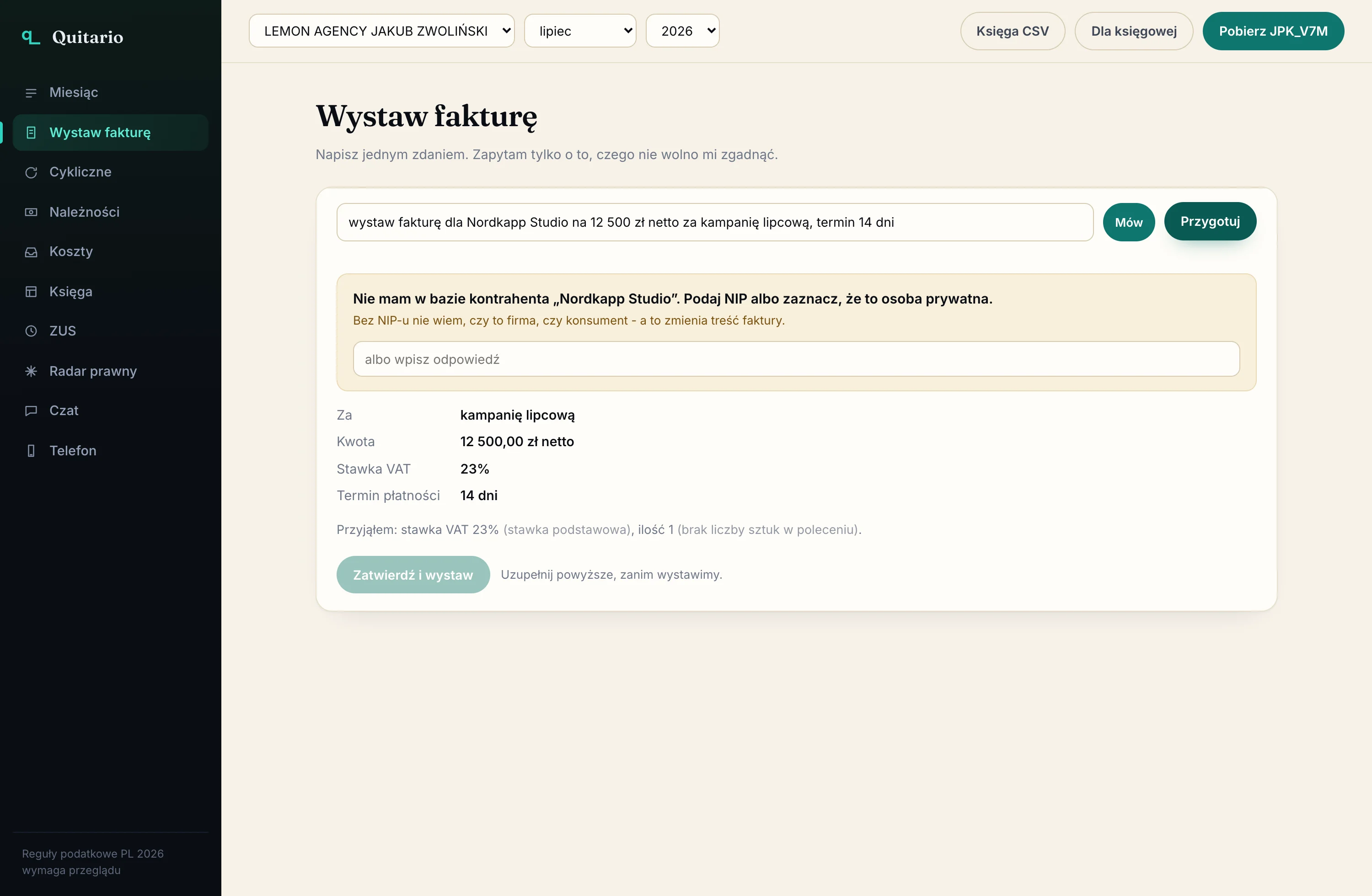Click the 'kampanię lipcową' value

coord(517,416)
